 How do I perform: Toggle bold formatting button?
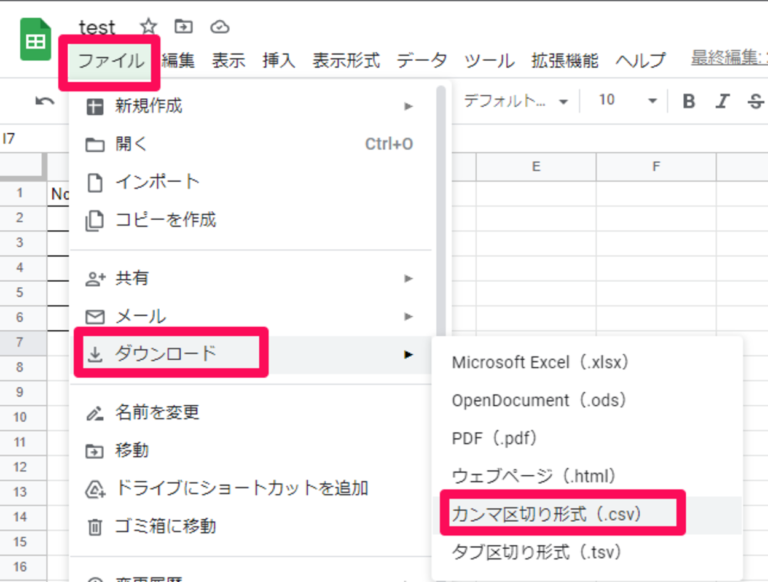click(688, 101)
